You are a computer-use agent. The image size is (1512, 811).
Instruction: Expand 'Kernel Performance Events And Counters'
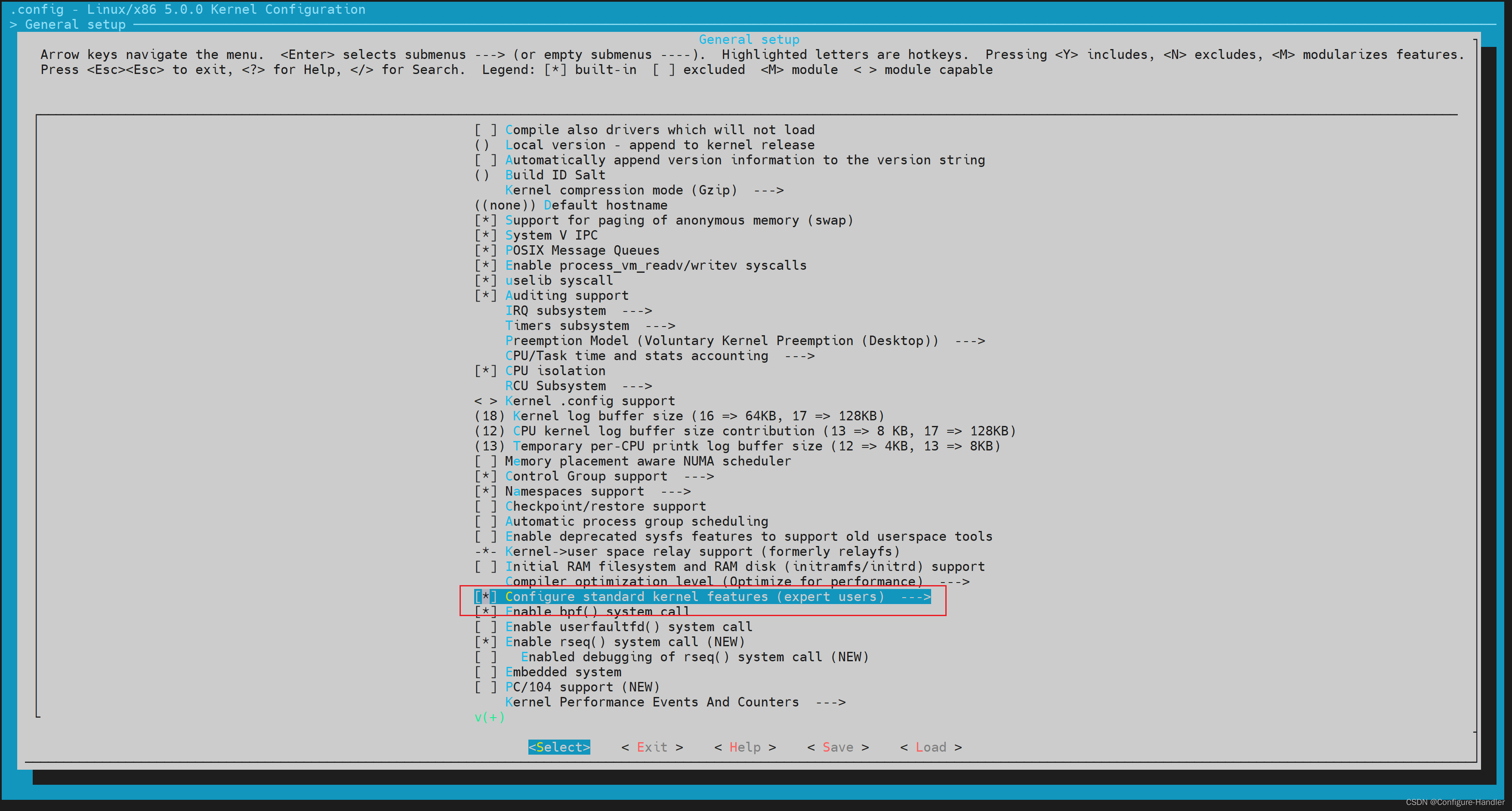[x=651, y=702]
